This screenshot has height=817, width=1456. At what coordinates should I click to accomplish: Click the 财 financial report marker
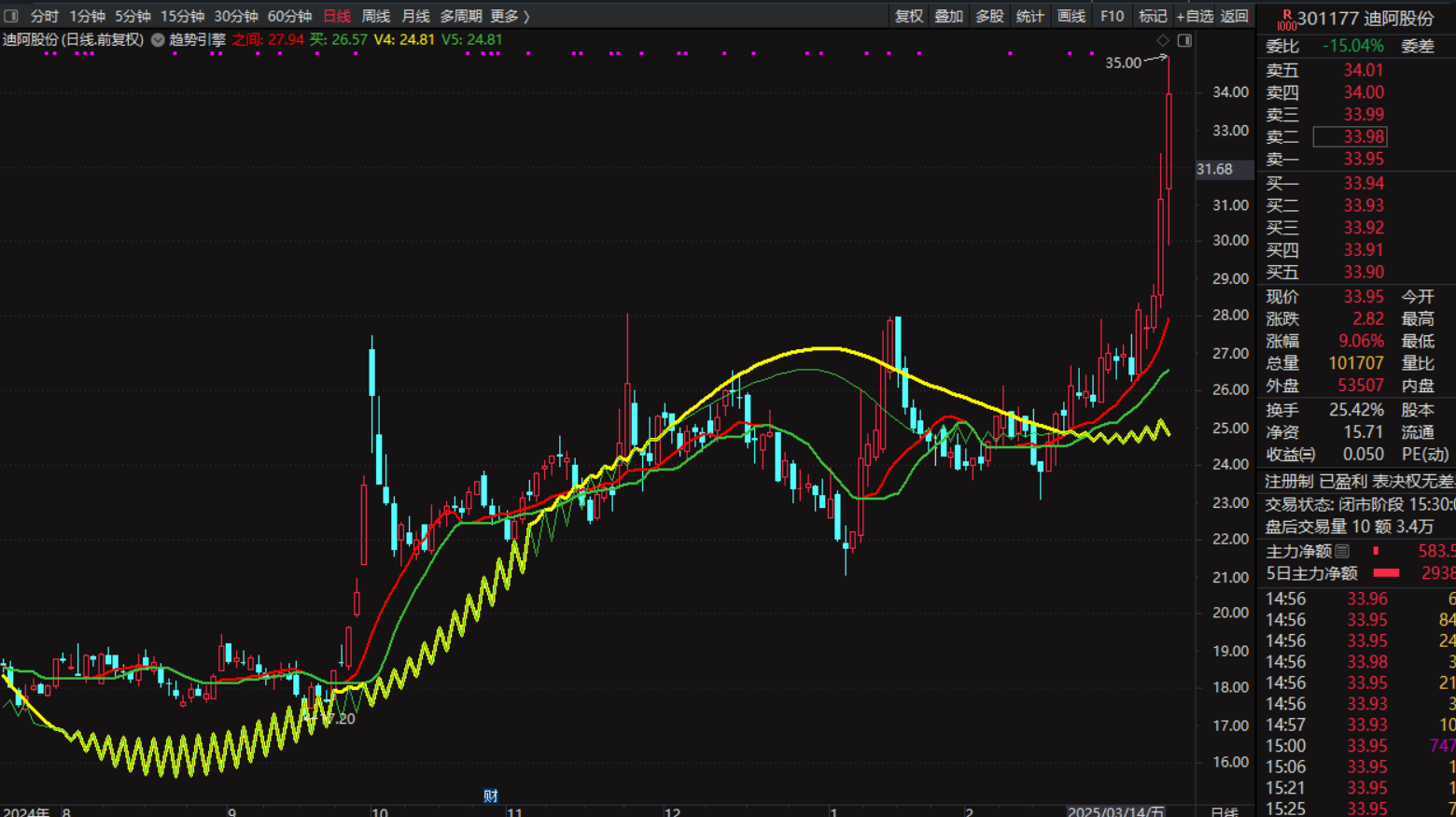click(x=490, y=796)
